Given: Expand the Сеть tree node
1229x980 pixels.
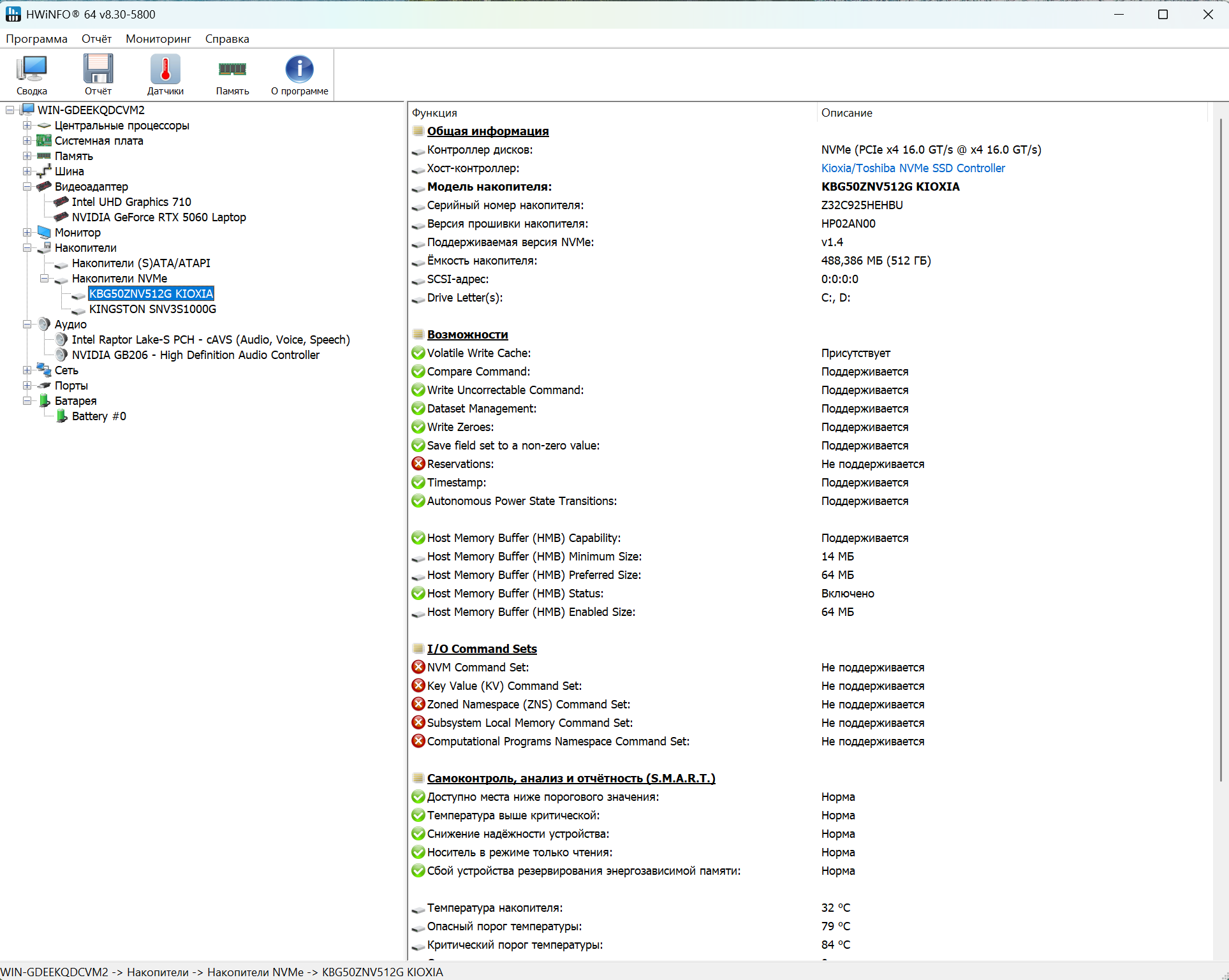Looking at the screenshot, I should click(27, 370).
